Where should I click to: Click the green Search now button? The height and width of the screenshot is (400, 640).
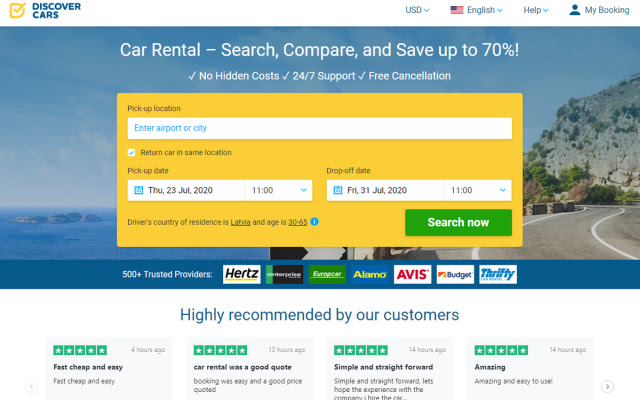click(458, 222)
